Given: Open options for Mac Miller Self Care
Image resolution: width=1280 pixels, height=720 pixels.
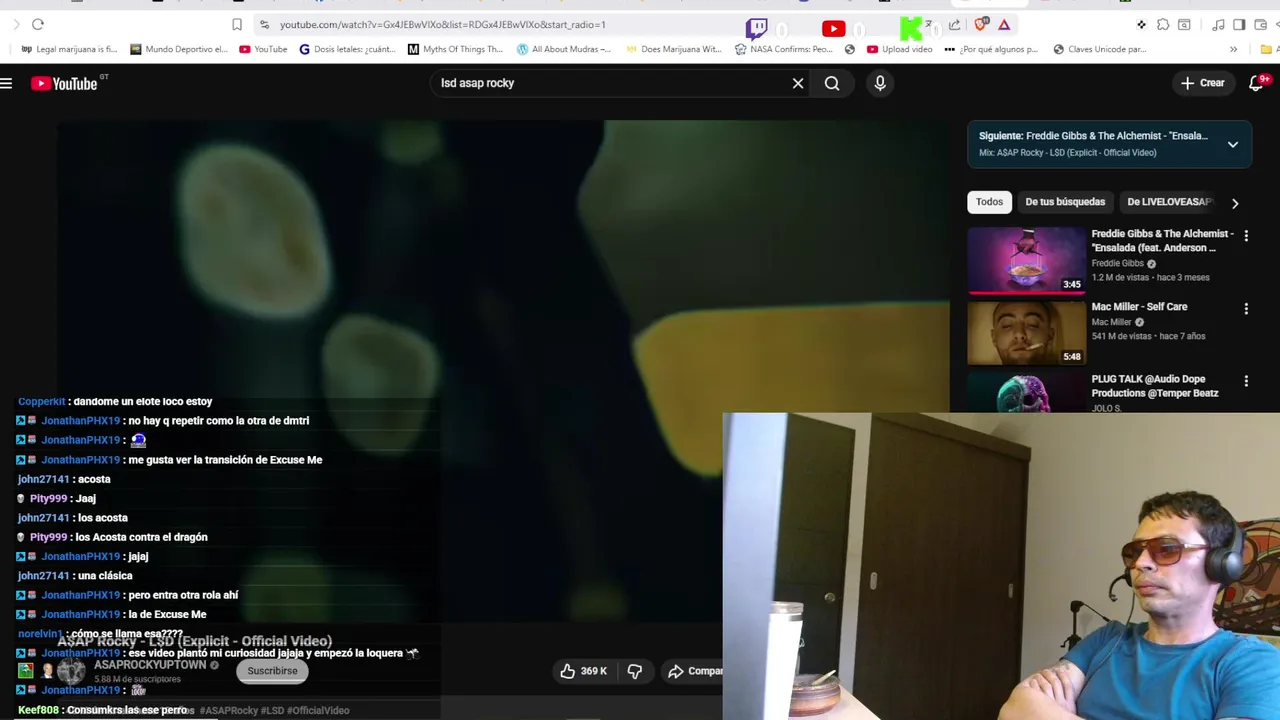Looking at the screenshot, I should tap(1246, 308).
